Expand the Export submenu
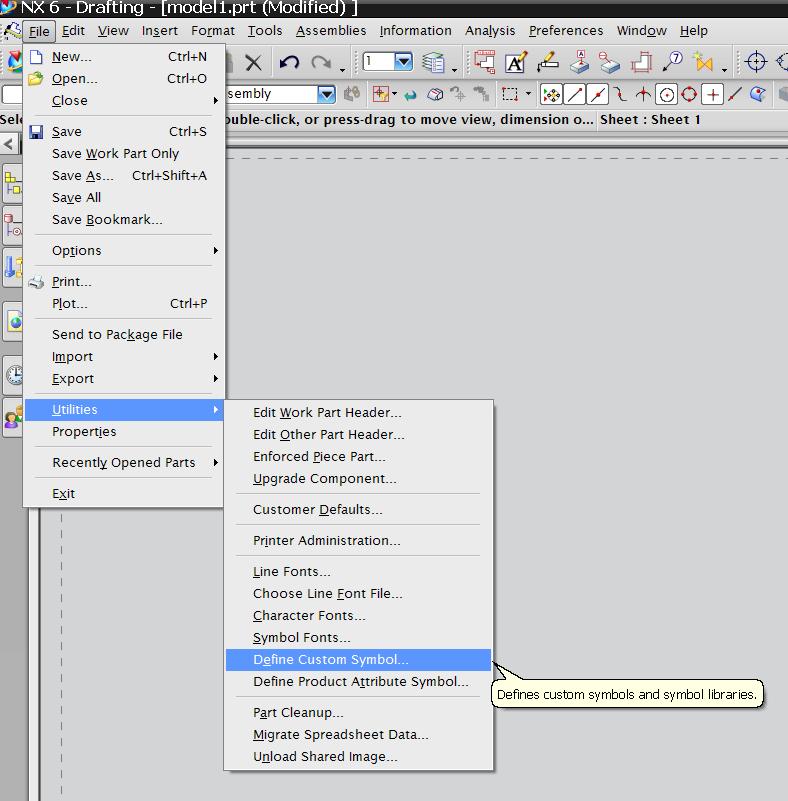The image size is (788, 801). (x=123, y=379)
